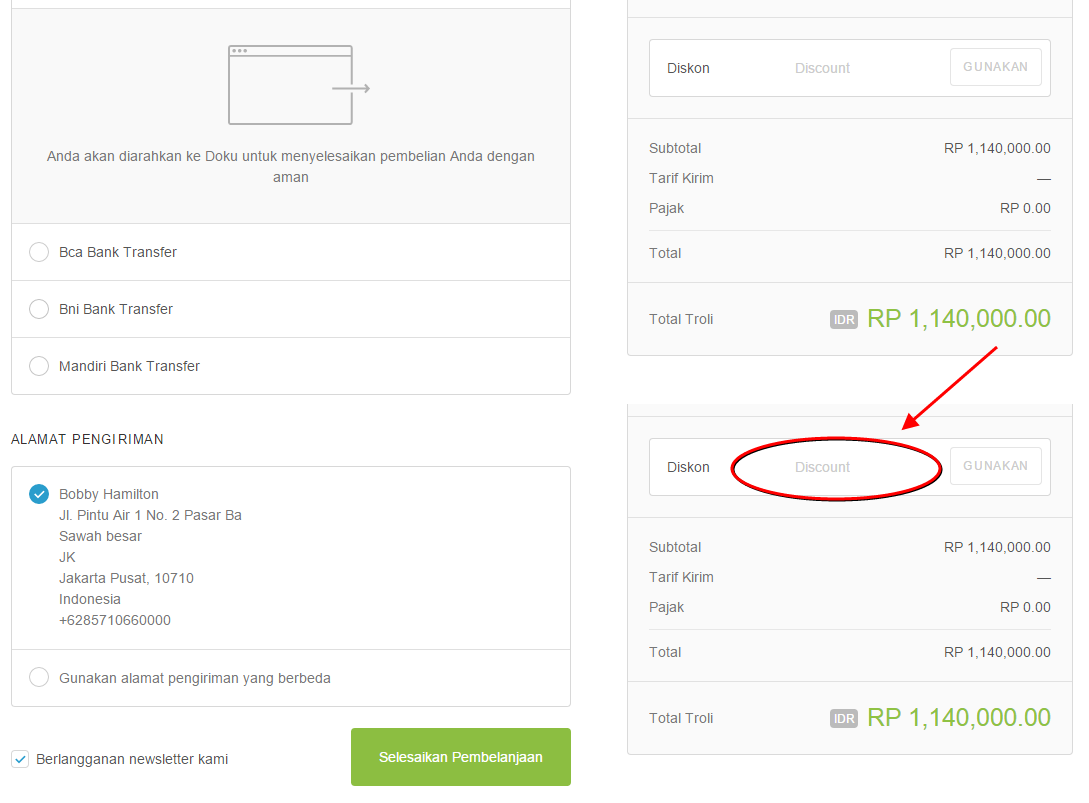Choose 'Gunakan alamat pengiriman yang berbeda' option
Screen dimensions: 1089x803
tap(39, 677)
